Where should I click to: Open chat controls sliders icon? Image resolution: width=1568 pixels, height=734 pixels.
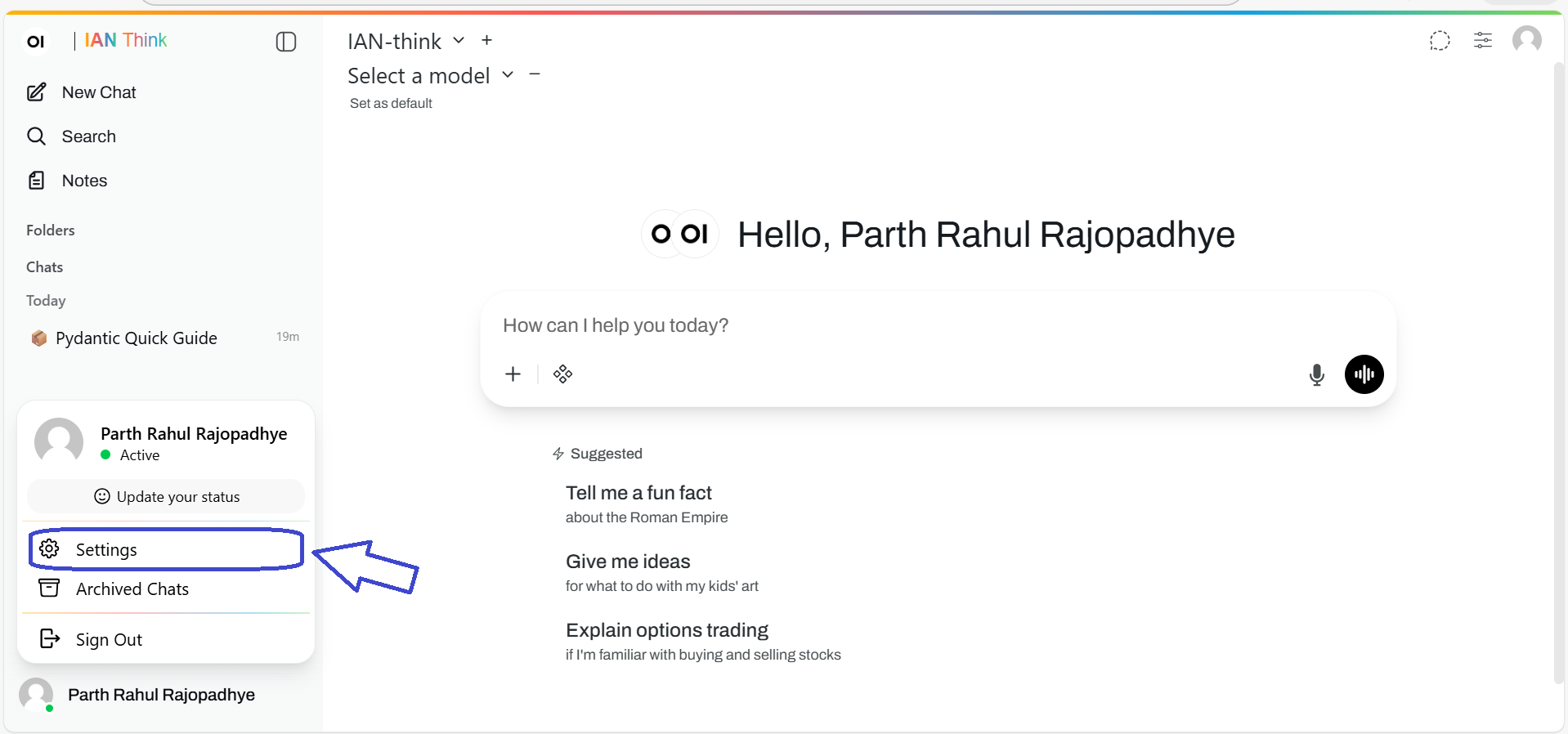pos(1482,40)
